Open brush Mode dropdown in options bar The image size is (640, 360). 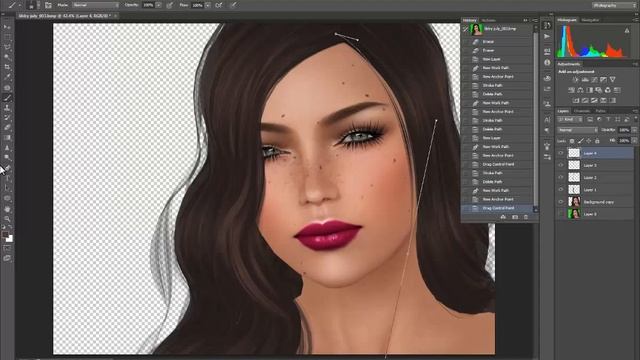tap(96, 5)
